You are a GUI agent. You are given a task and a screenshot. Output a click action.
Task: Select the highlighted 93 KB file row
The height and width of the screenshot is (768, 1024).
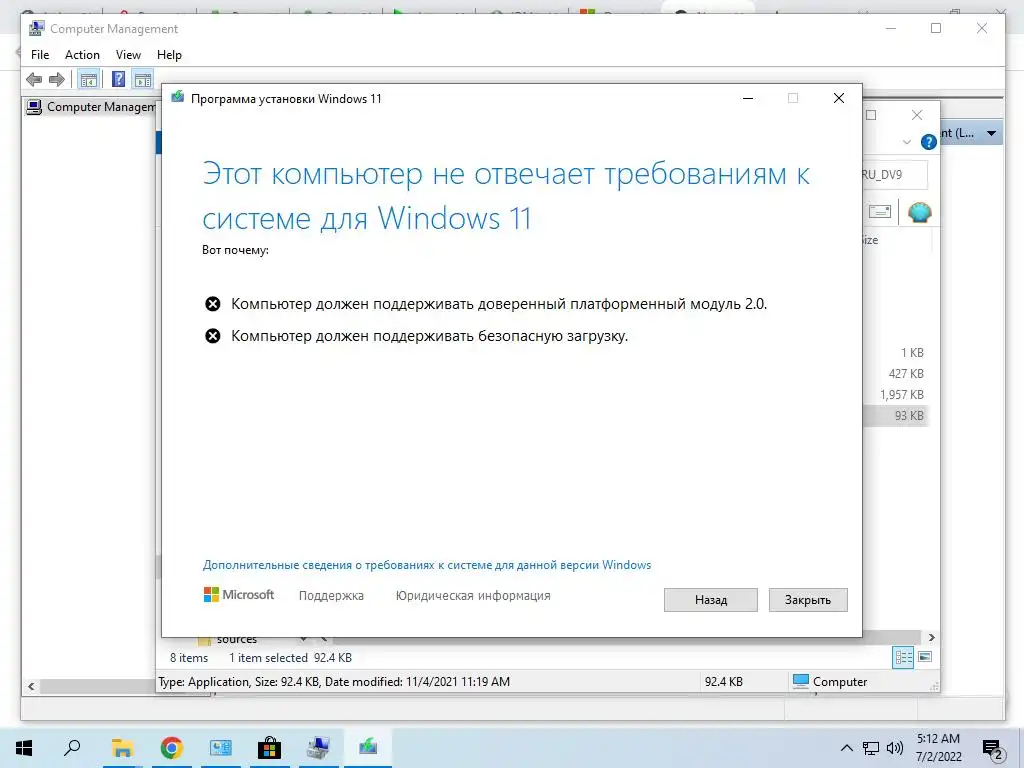pos(895,415)
